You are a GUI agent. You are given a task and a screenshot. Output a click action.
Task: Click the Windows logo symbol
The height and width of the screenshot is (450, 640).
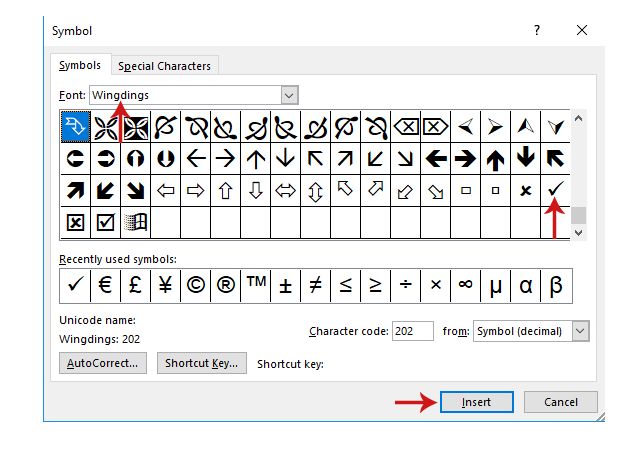pyautogui.click(x=135, y=223)
